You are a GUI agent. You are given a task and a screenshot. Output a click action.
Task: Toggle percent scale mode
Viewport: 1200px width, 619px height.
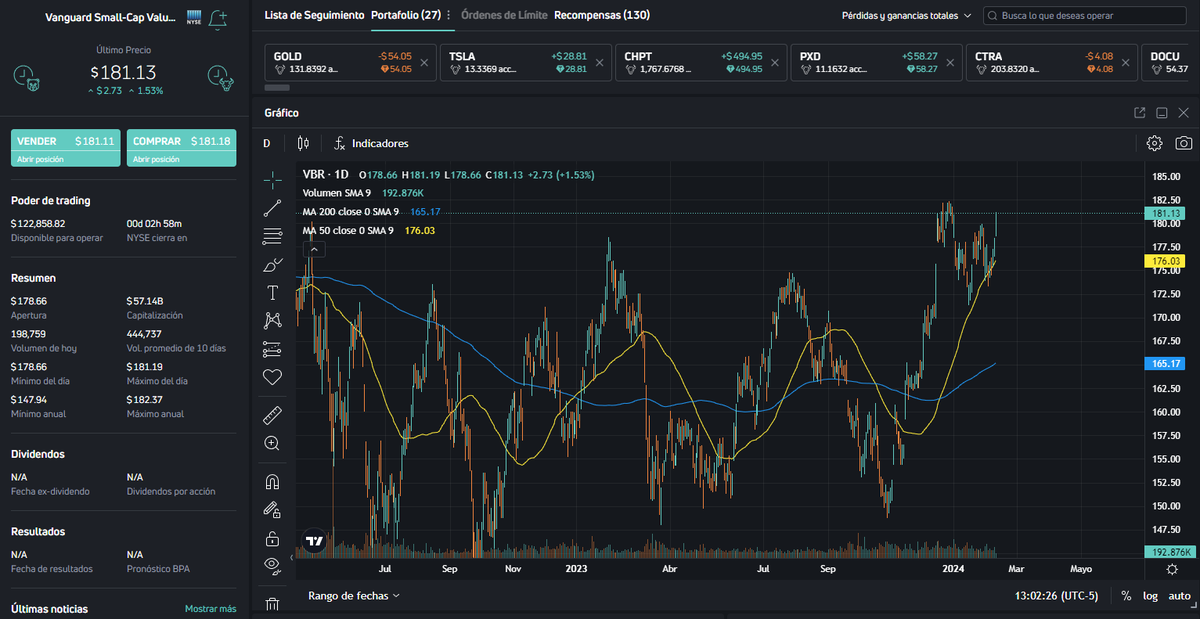coord(1126,595)
